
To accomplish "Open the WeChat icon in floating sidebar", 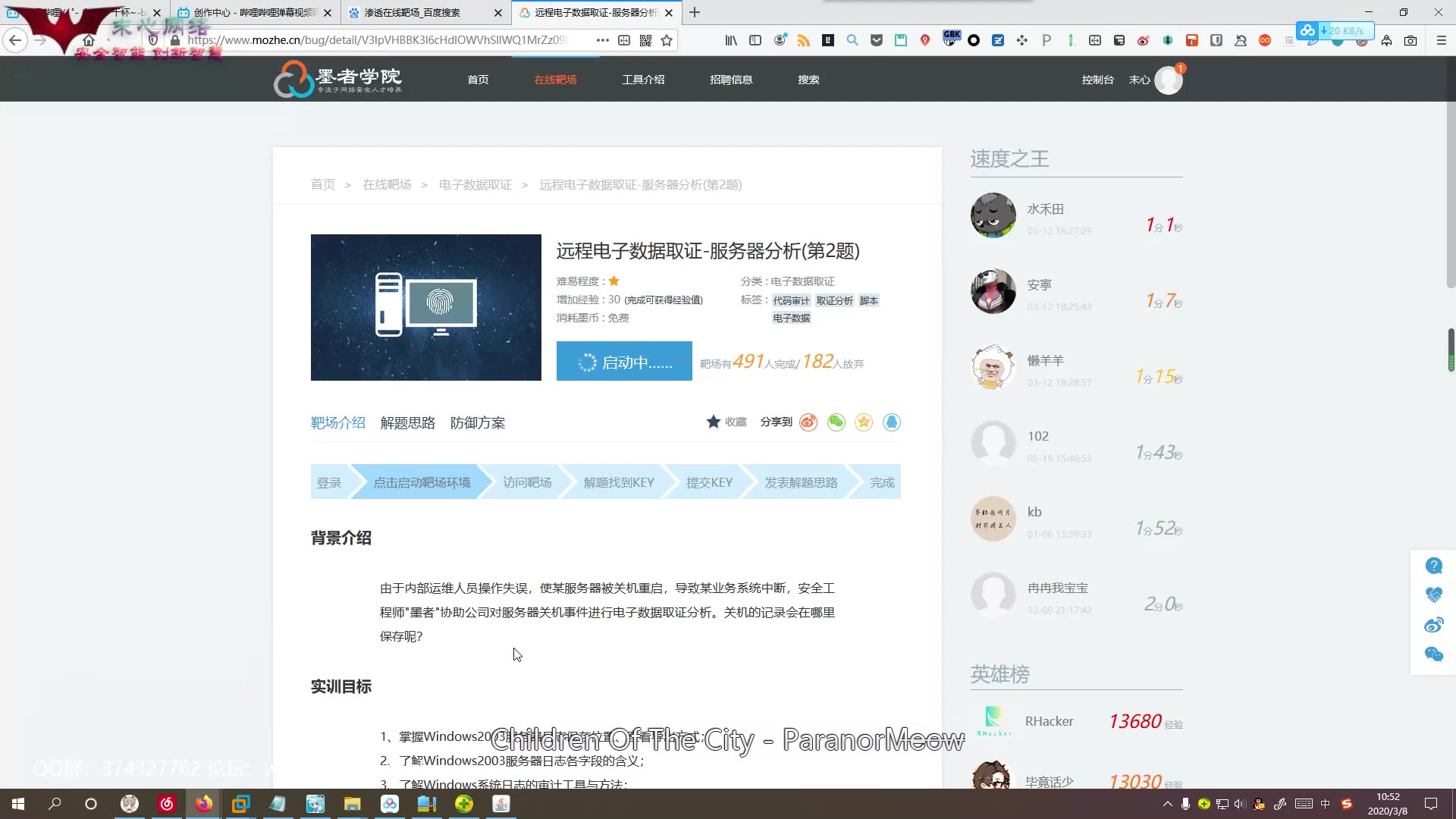I will pos(1433,654).
